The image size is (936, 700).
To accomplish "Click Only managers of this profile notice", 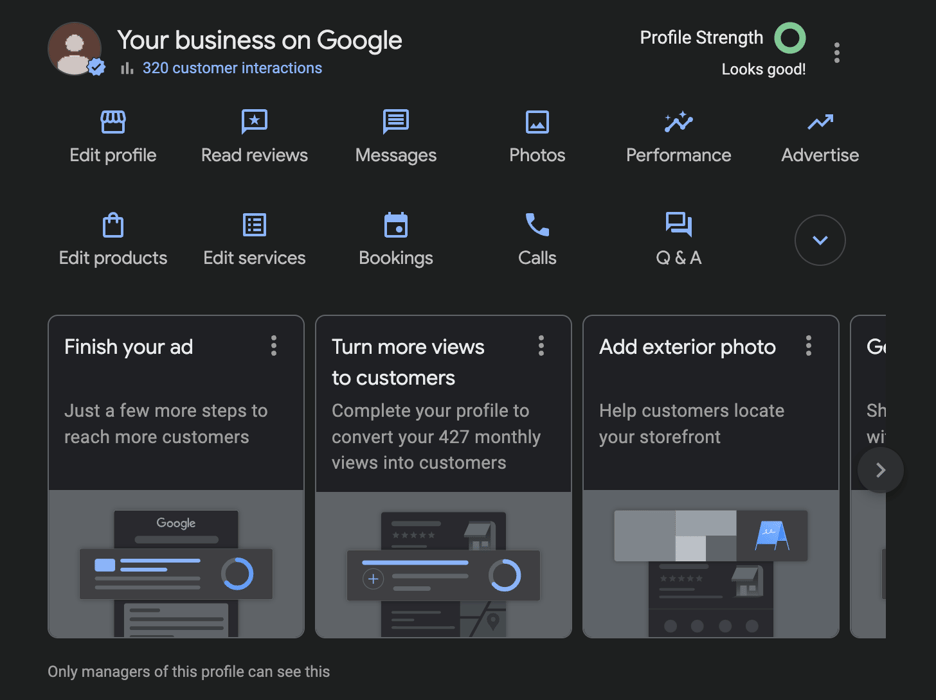I will 189,672.
